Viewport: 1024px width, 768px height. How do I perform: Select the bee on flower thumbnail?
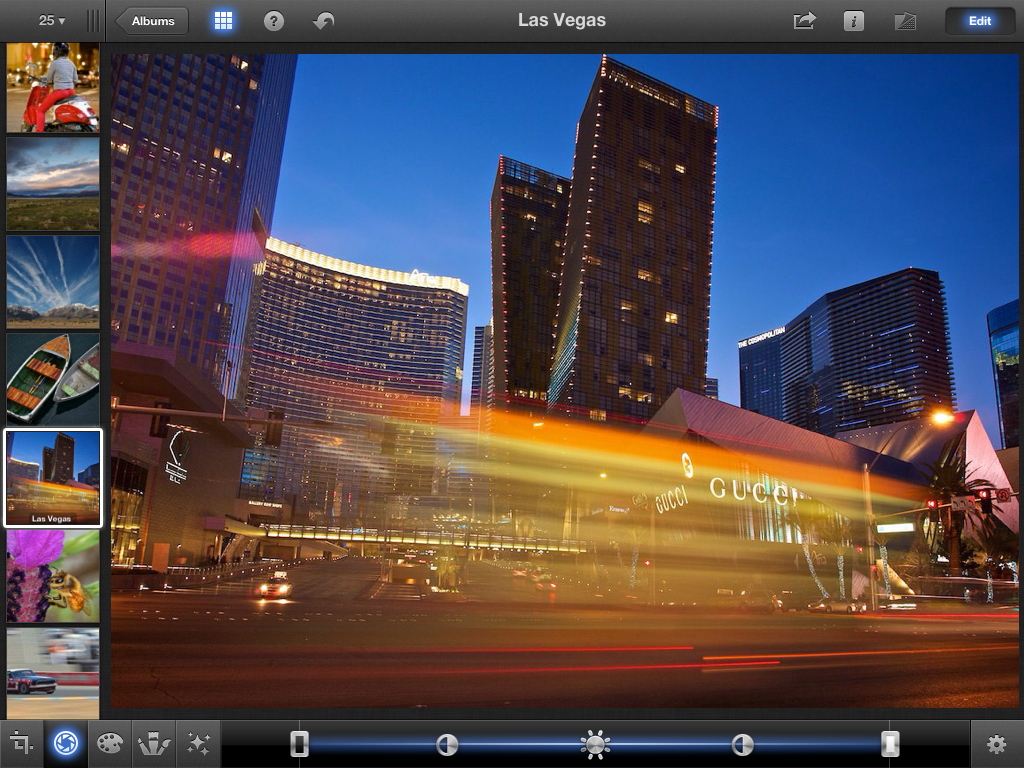tap(53, 576)
